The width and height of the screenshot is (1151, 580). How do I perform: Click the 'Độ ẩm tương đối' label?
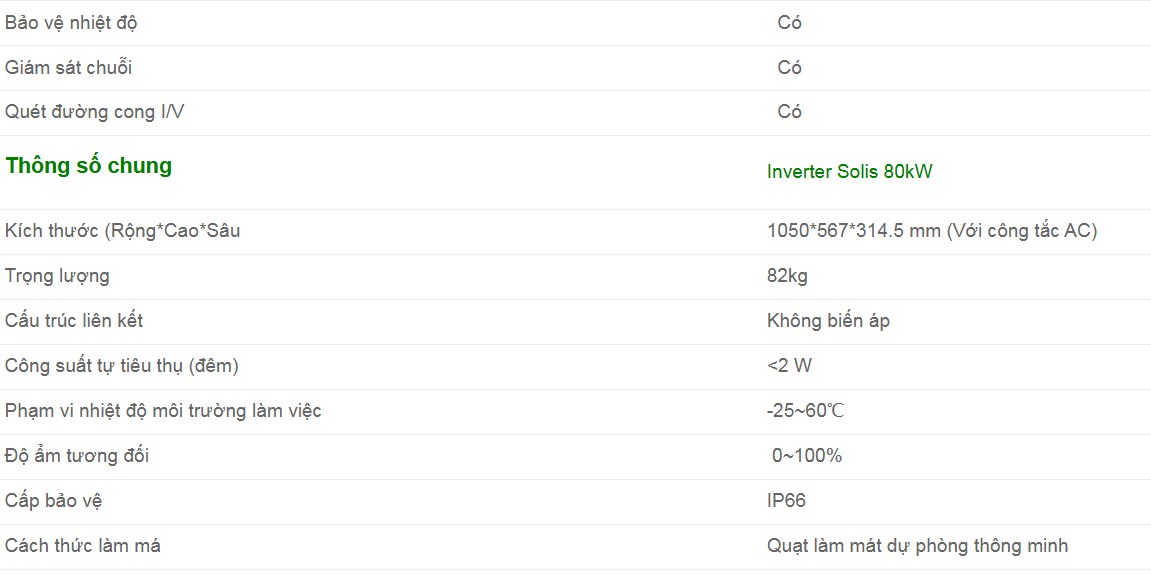(x=77, y=456)
